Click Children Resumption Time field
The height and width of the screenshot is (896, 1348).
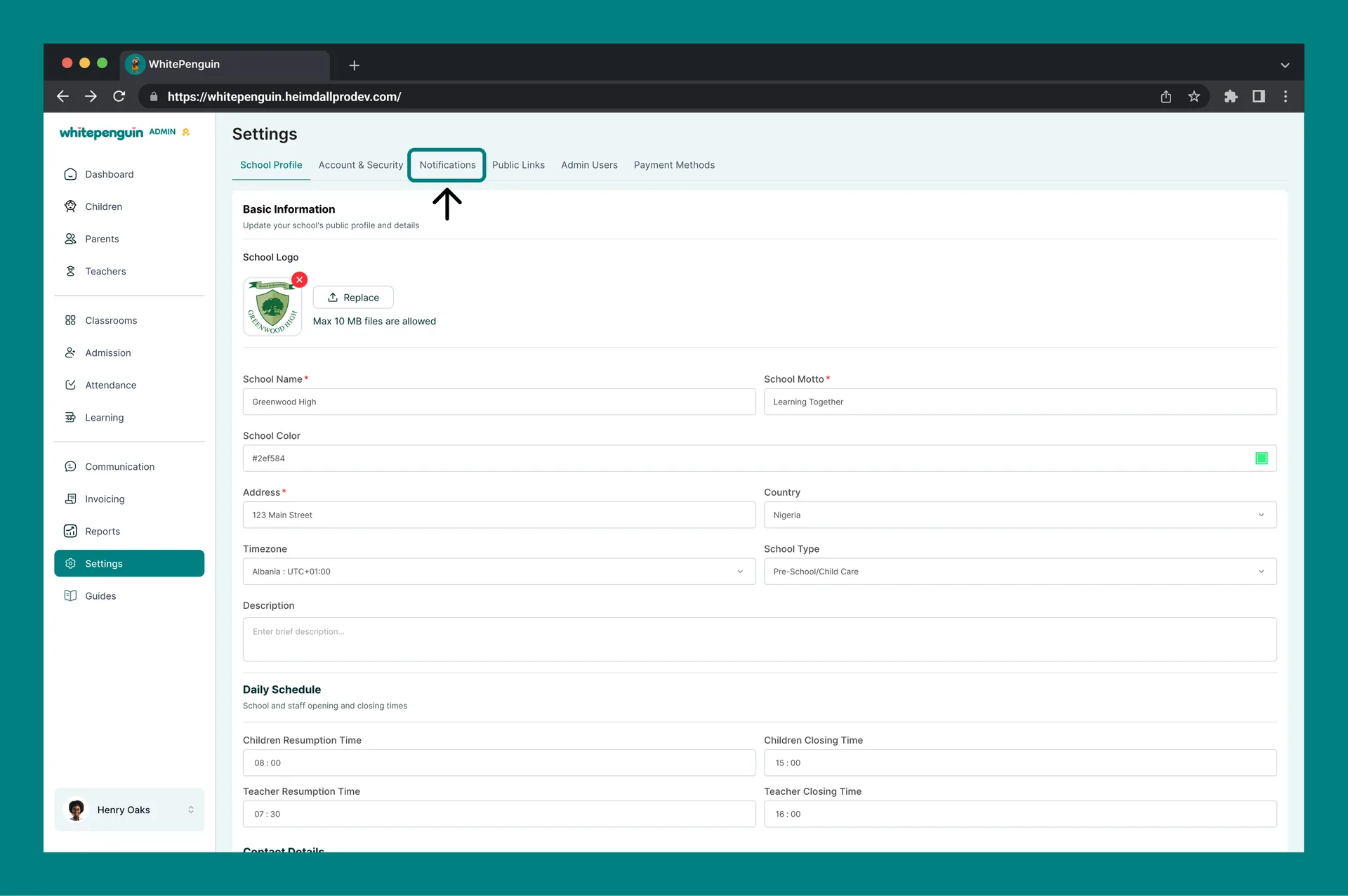499,763
